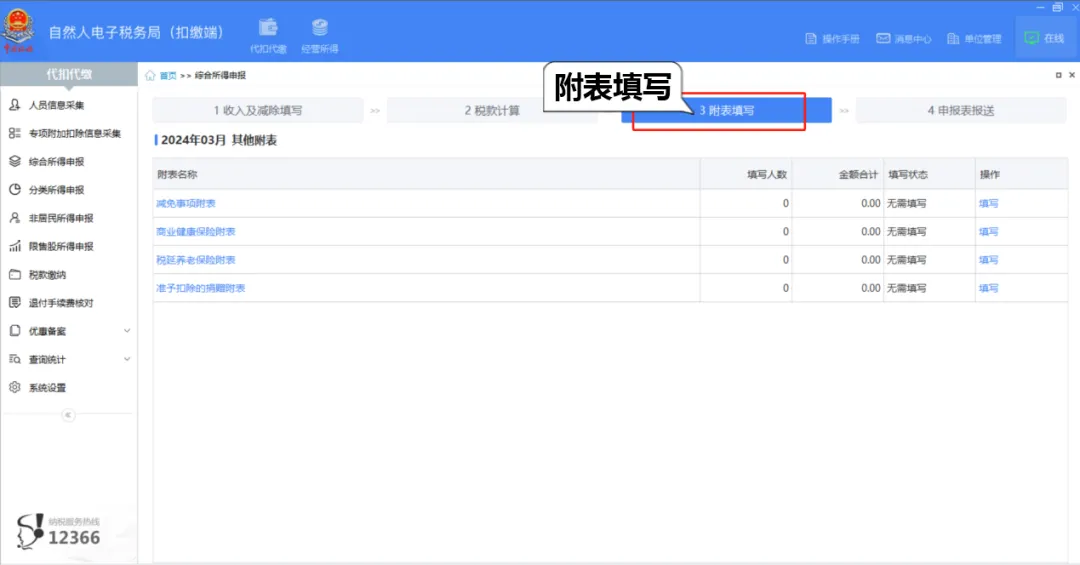Open the 经营所得 module icon
The image size is (1080, 565).
point(319,34)
